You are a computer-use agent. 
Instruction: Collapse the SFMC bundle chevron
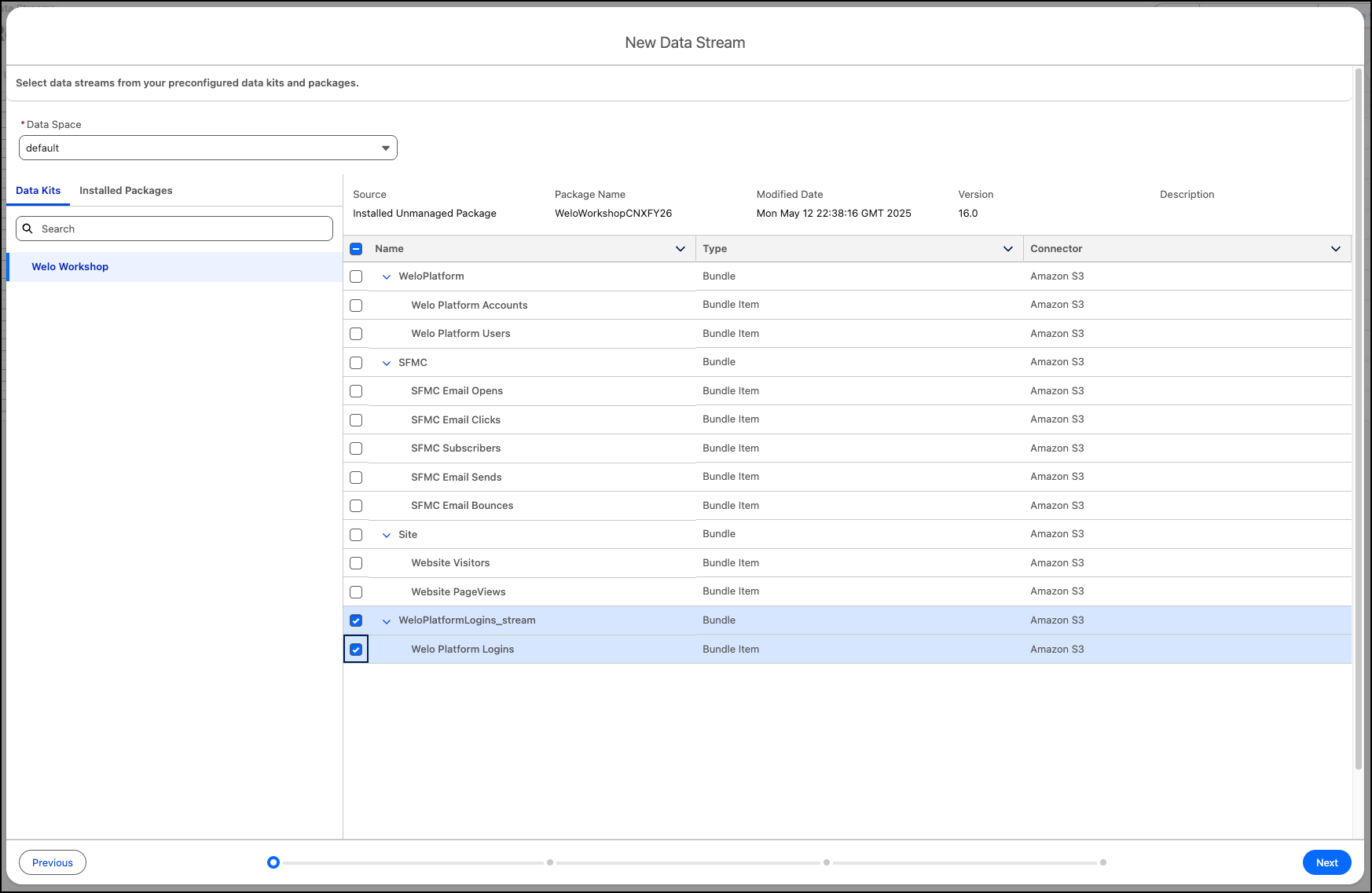pyautogui.click(x=387, y=363)
